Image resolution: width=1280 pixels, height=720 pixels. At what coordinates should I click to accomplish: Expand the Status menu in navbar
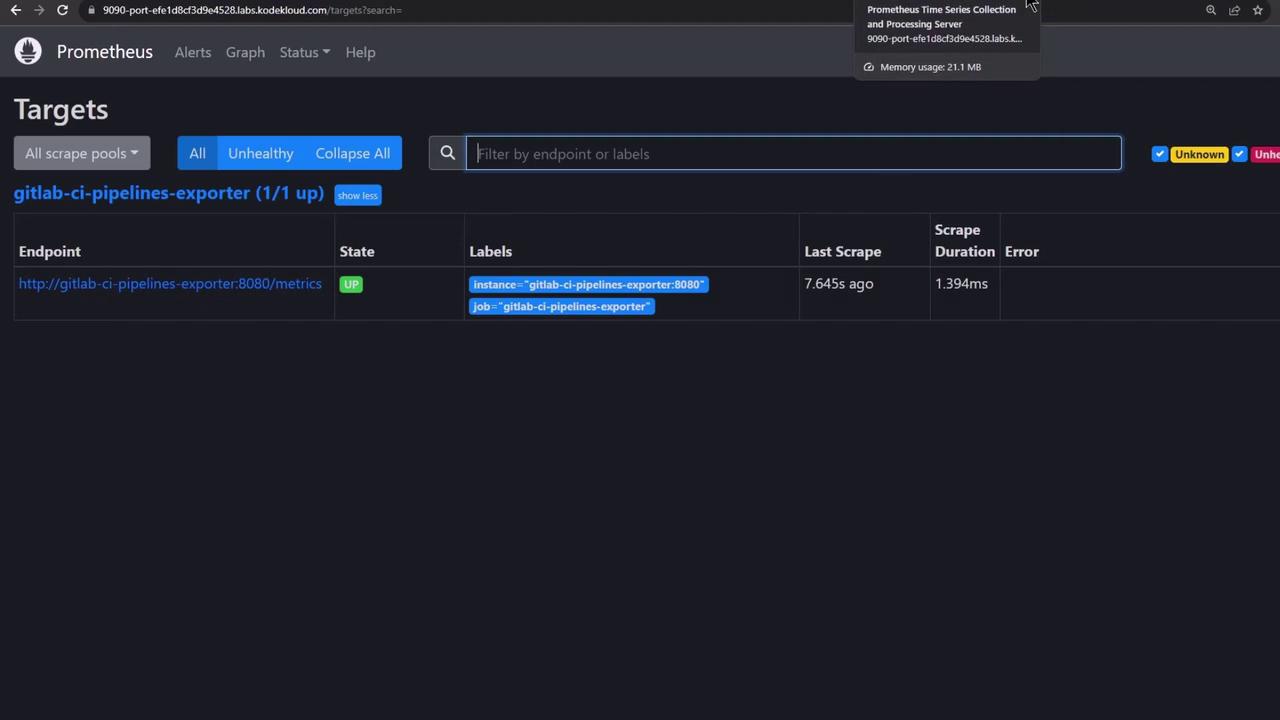tap(304, 52)
